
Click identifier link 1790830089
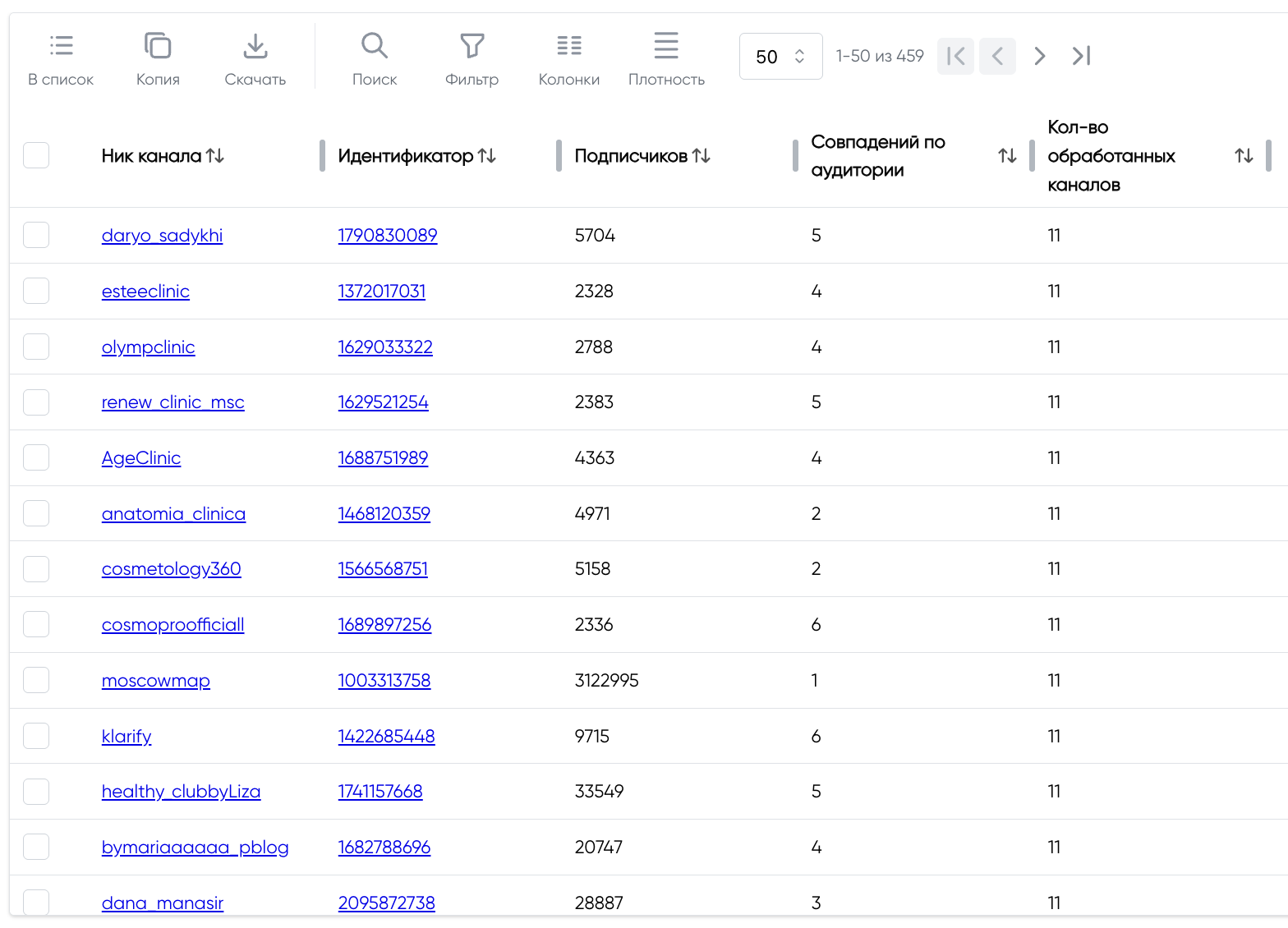pyautogui.click(x=388, y=236)
